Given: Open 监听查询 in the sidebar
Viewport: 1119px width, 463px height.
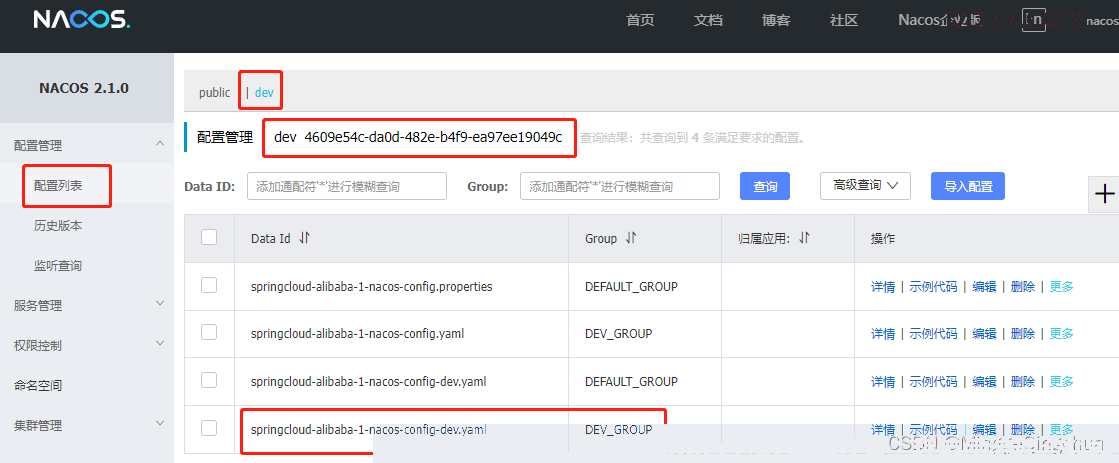Looking at the screenshot, I should click(58, 265).
